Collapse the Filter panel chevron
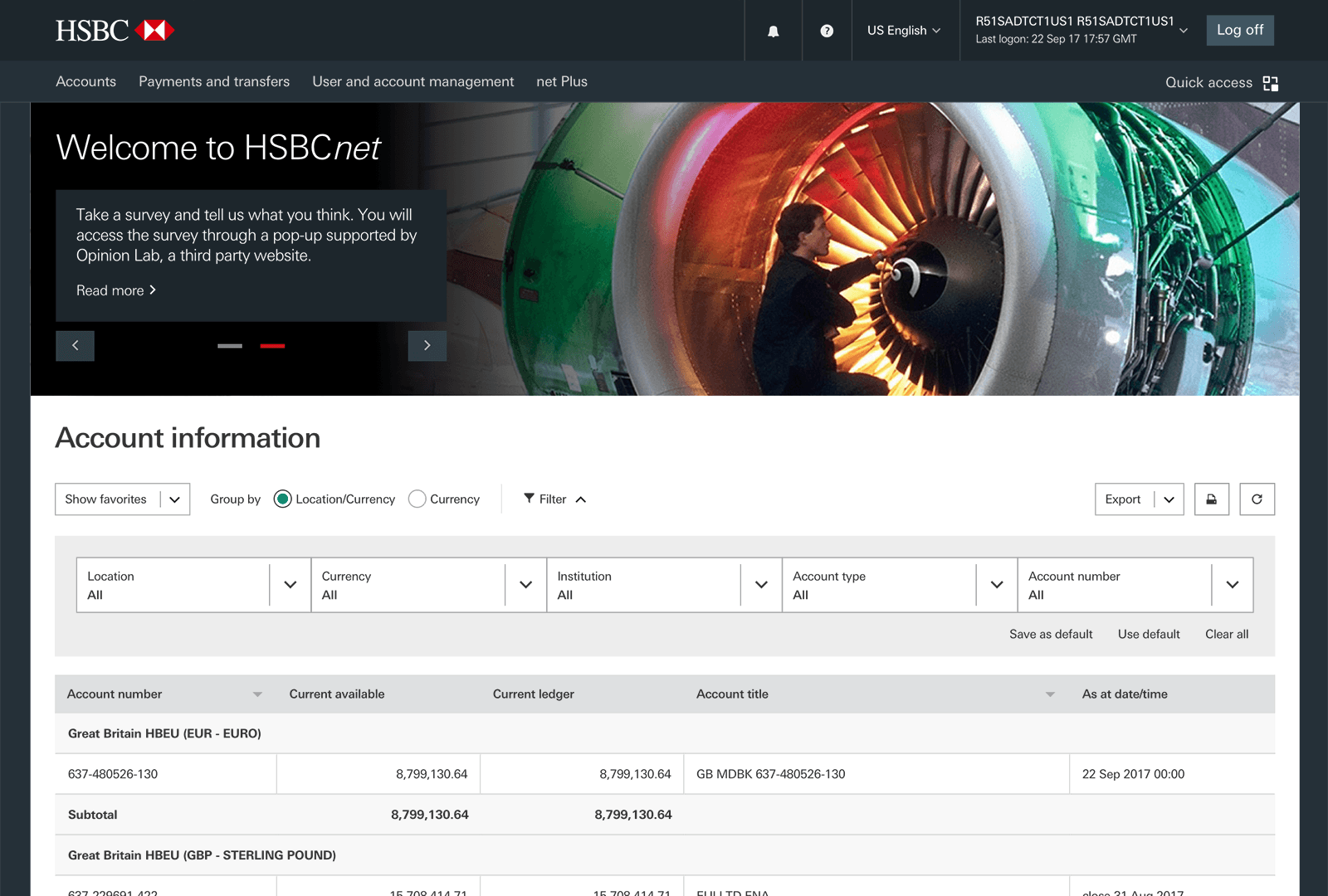 pos(581,499)
